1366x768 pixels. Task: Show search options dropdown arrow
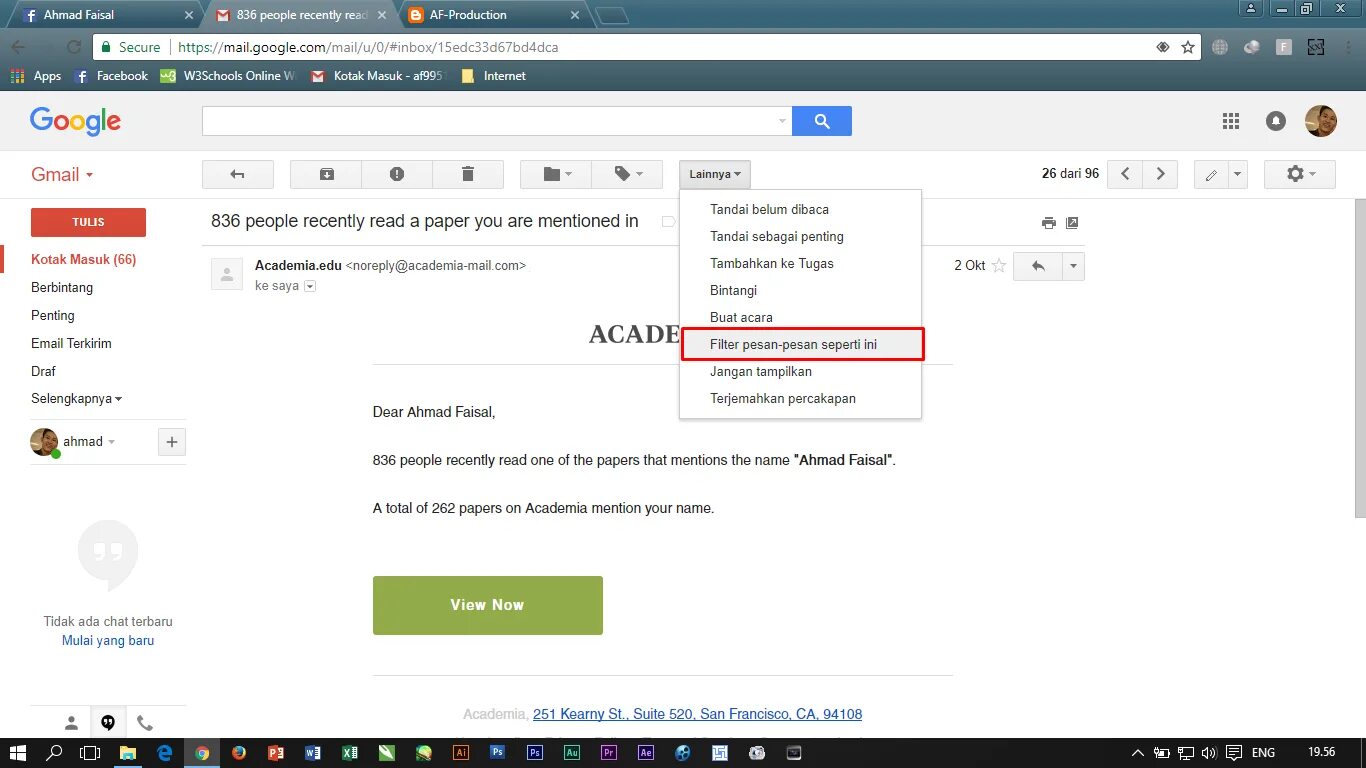(782, 121)
